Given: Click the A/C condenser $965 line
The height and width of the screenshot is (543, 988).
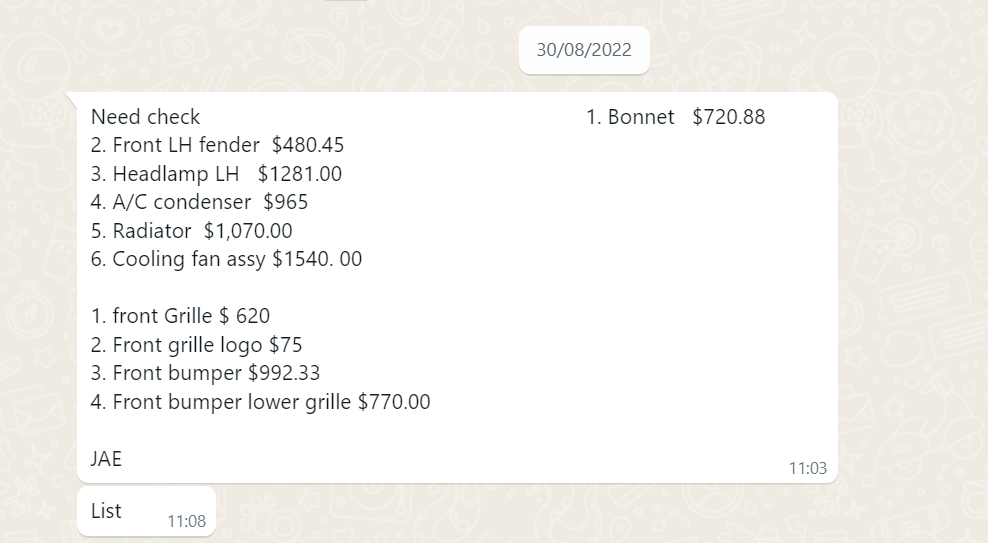Looking at the screenshot, I should pyautogui.click(x=199, y=202).
